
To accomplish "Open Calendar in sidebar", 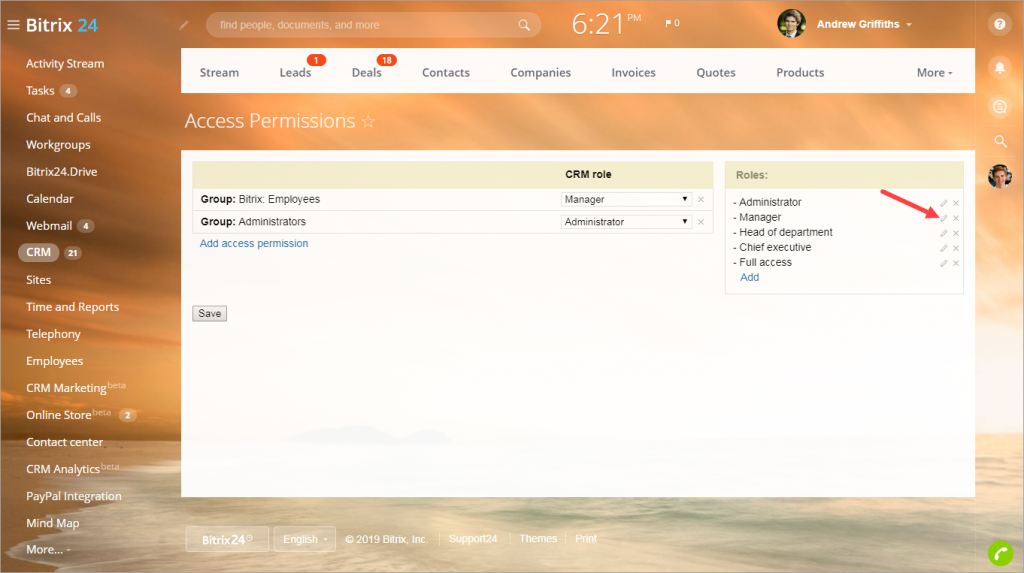I will click(50, 199).
